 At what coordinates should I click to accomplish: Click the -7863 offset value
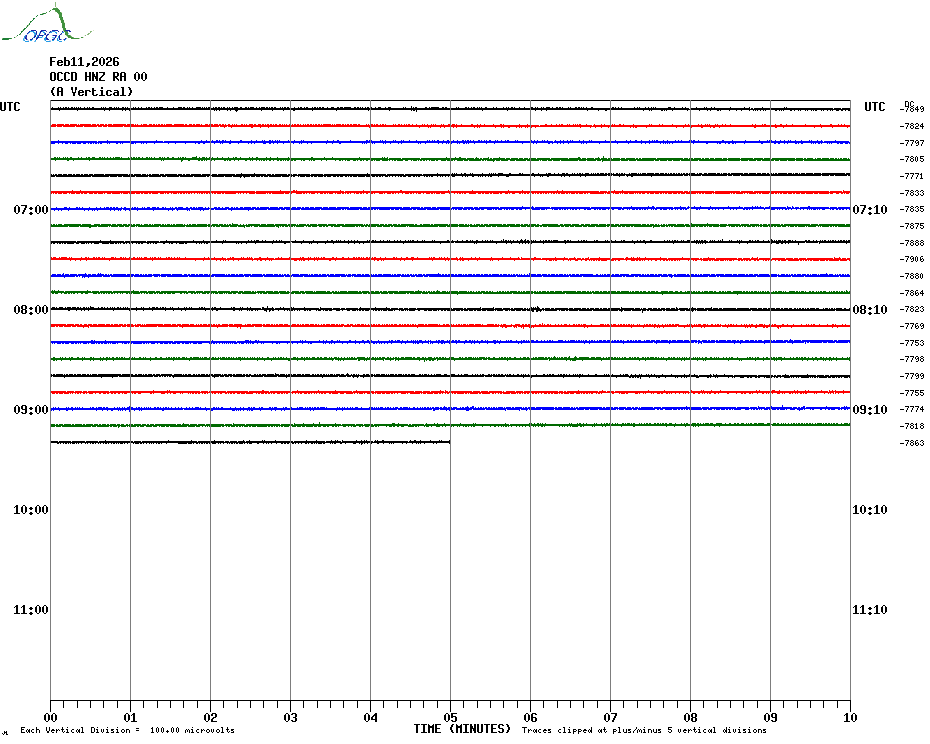[912, 443]
